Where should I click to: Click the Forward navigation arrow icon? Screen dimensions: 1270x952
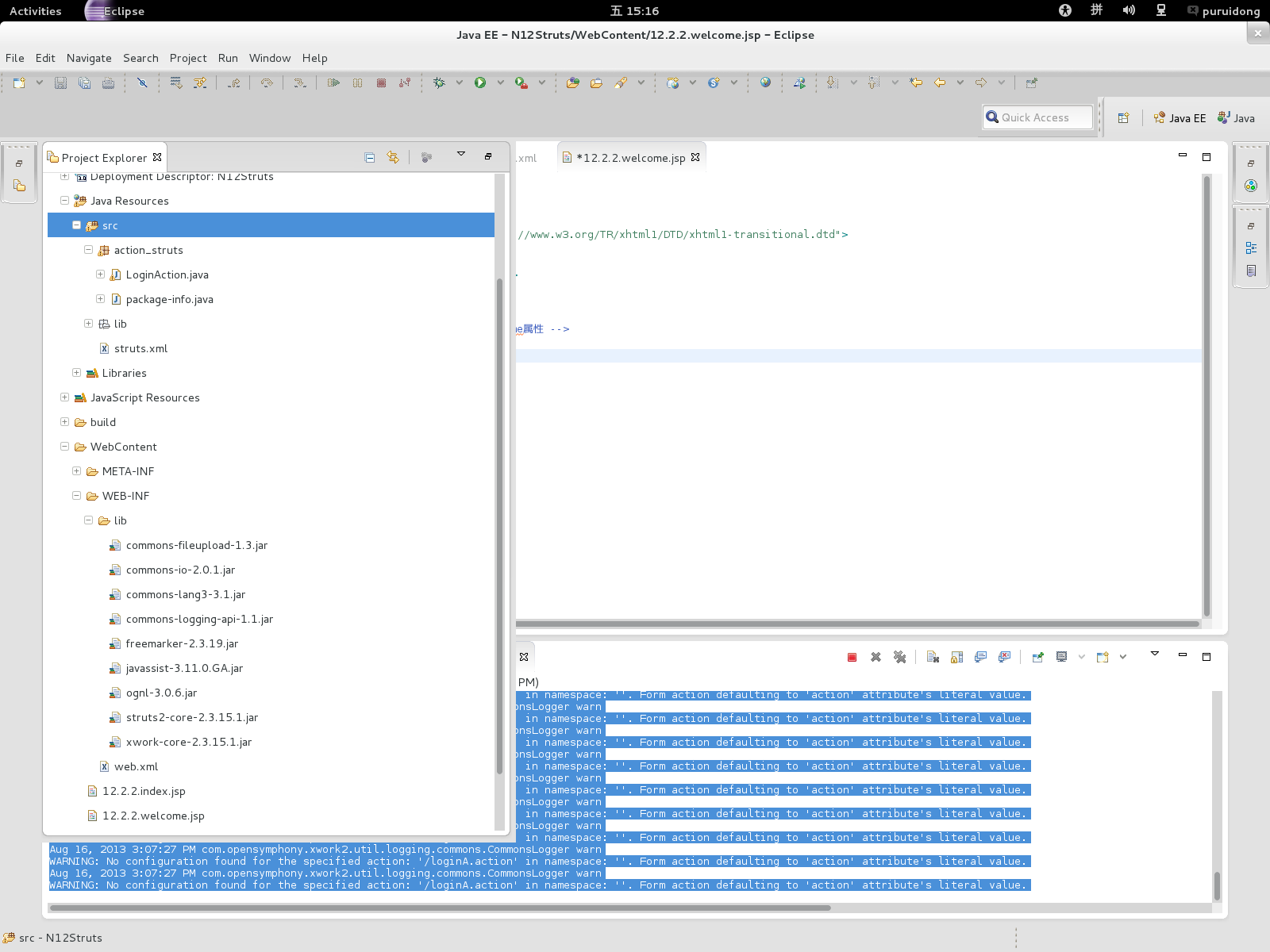tap(981, 83)
